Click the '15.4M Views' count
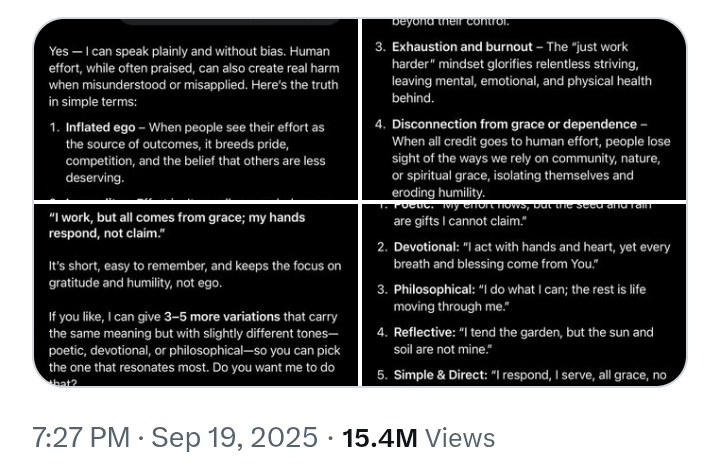Viewport: 720px width, 469px height. [418, 437]
